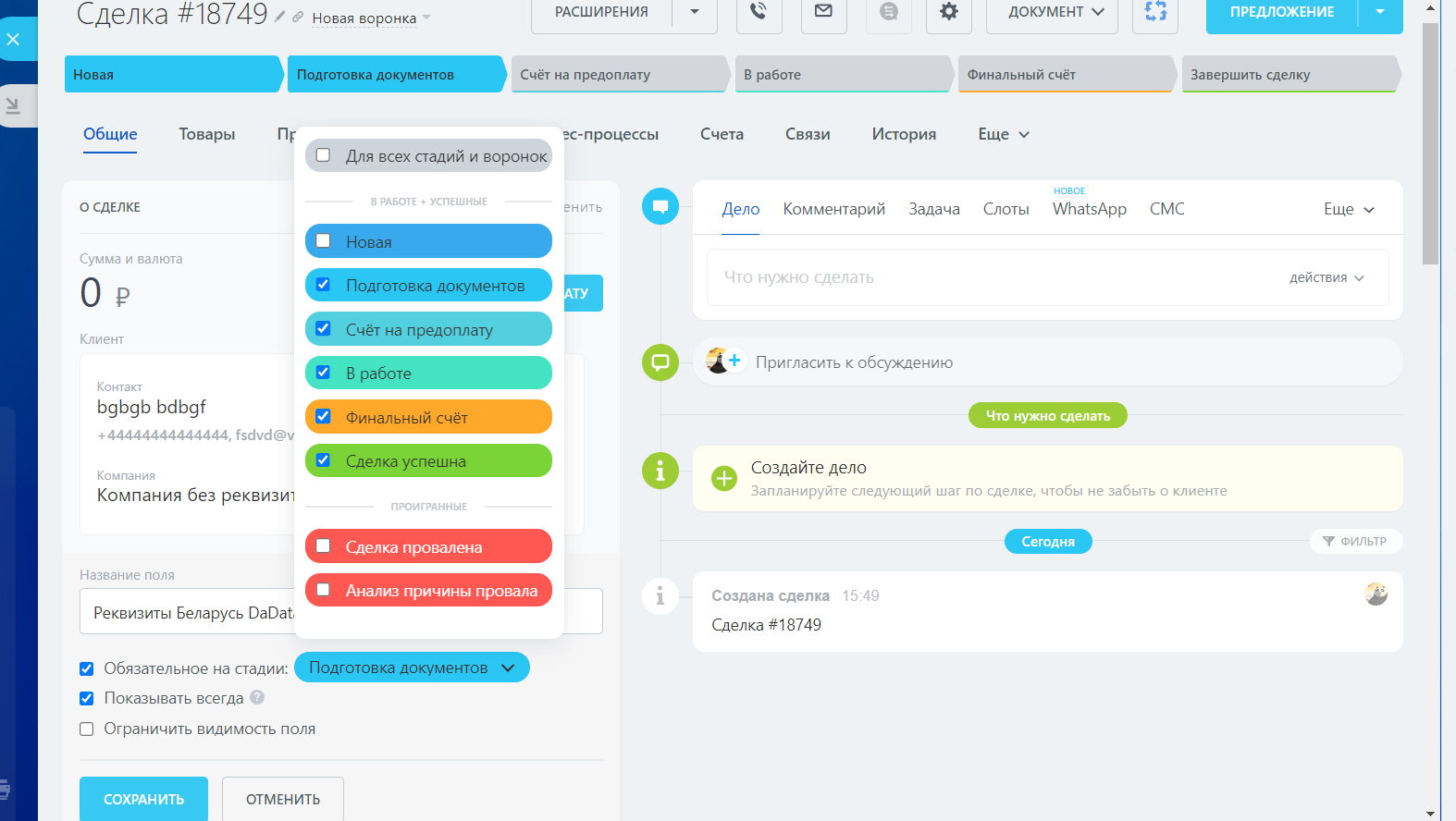This screenshot has height=821, width=1456.
Task: Click the collapse panel icon on left edge
Action: coord(13,106)
